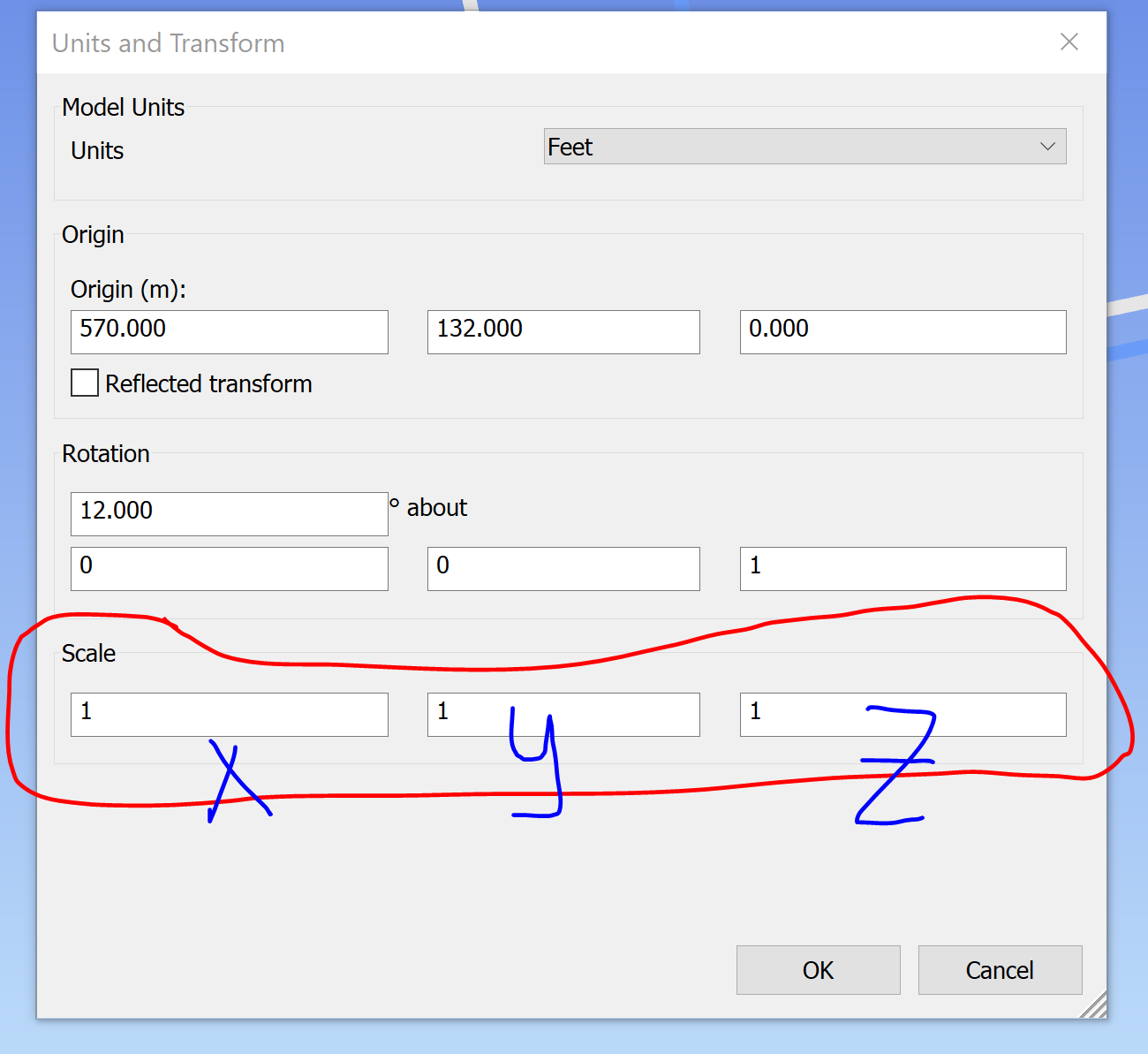Enable the Reflected transform checkbox

point(84,383)
